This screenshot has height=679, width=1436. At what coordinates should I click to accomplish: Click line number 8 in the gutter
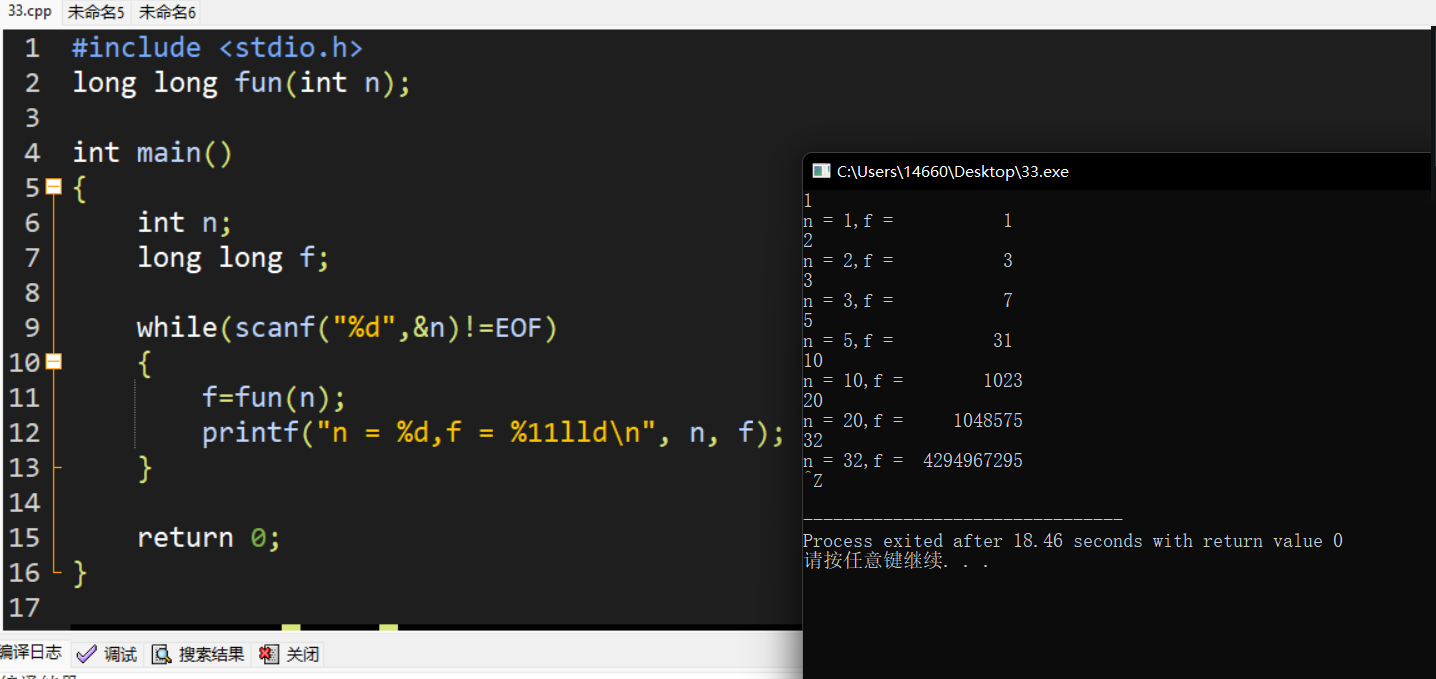click(x=32, y=293)
